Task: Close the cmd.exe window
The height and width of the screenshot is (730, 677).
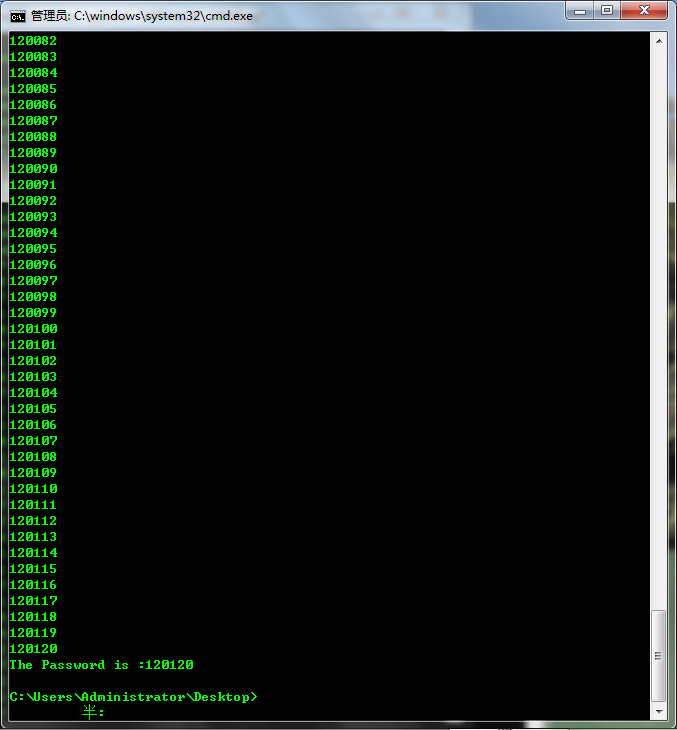Action: click(x=644, y=11)
